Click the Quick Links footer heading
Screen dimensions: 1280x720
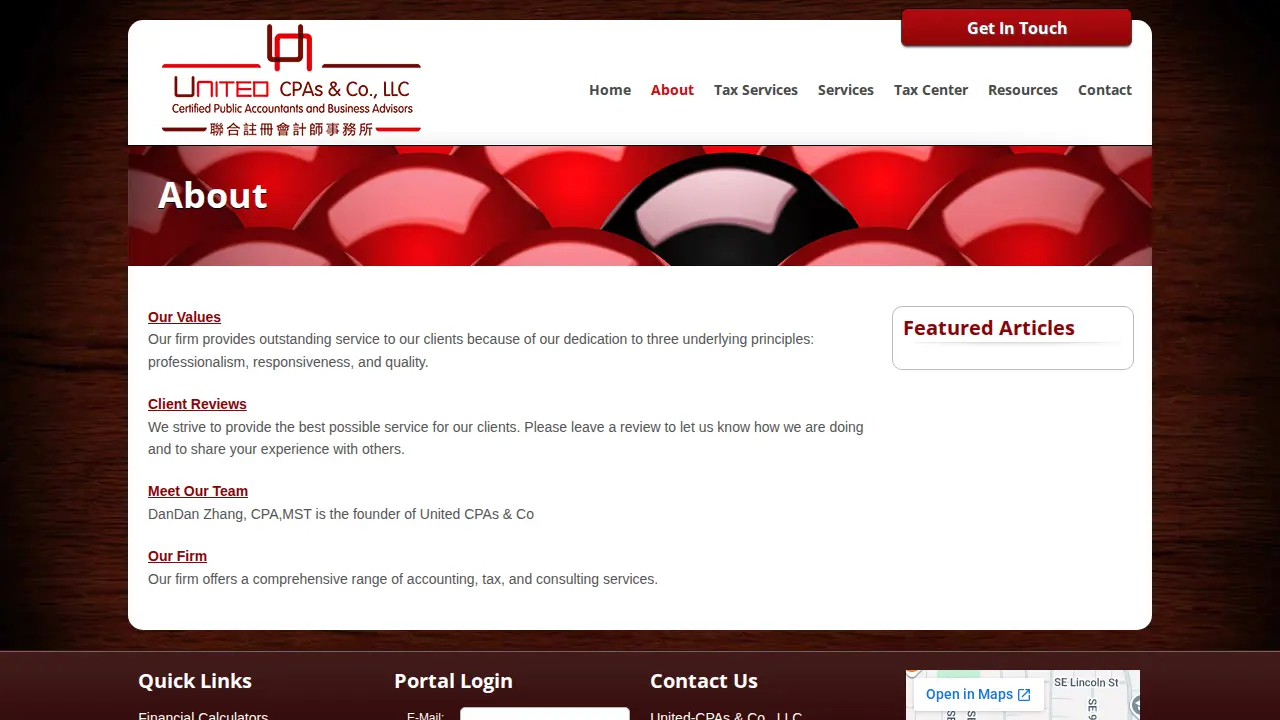tap(195, 681)
